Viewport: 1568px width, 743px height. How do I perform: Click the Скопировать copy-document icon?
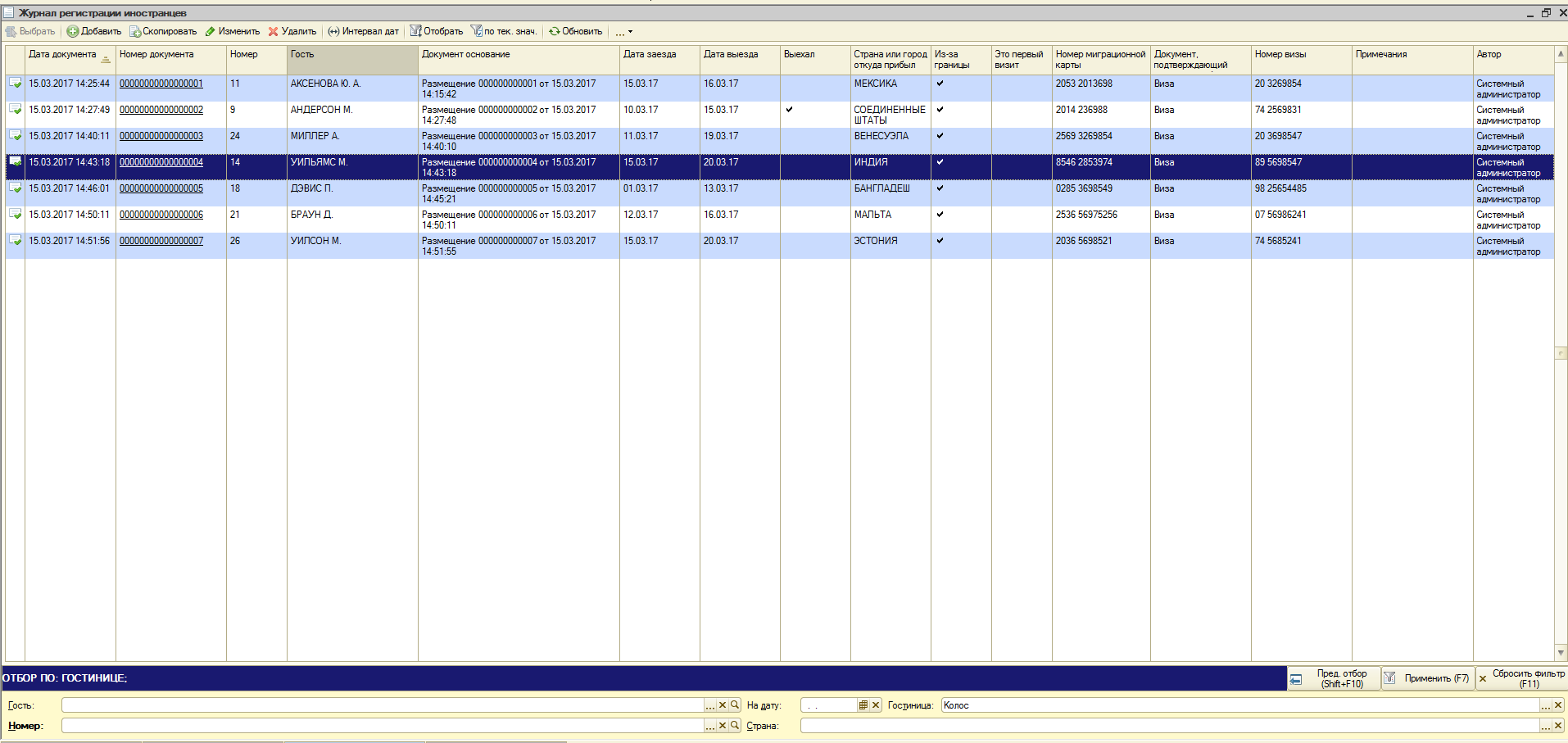coord(135,31)
